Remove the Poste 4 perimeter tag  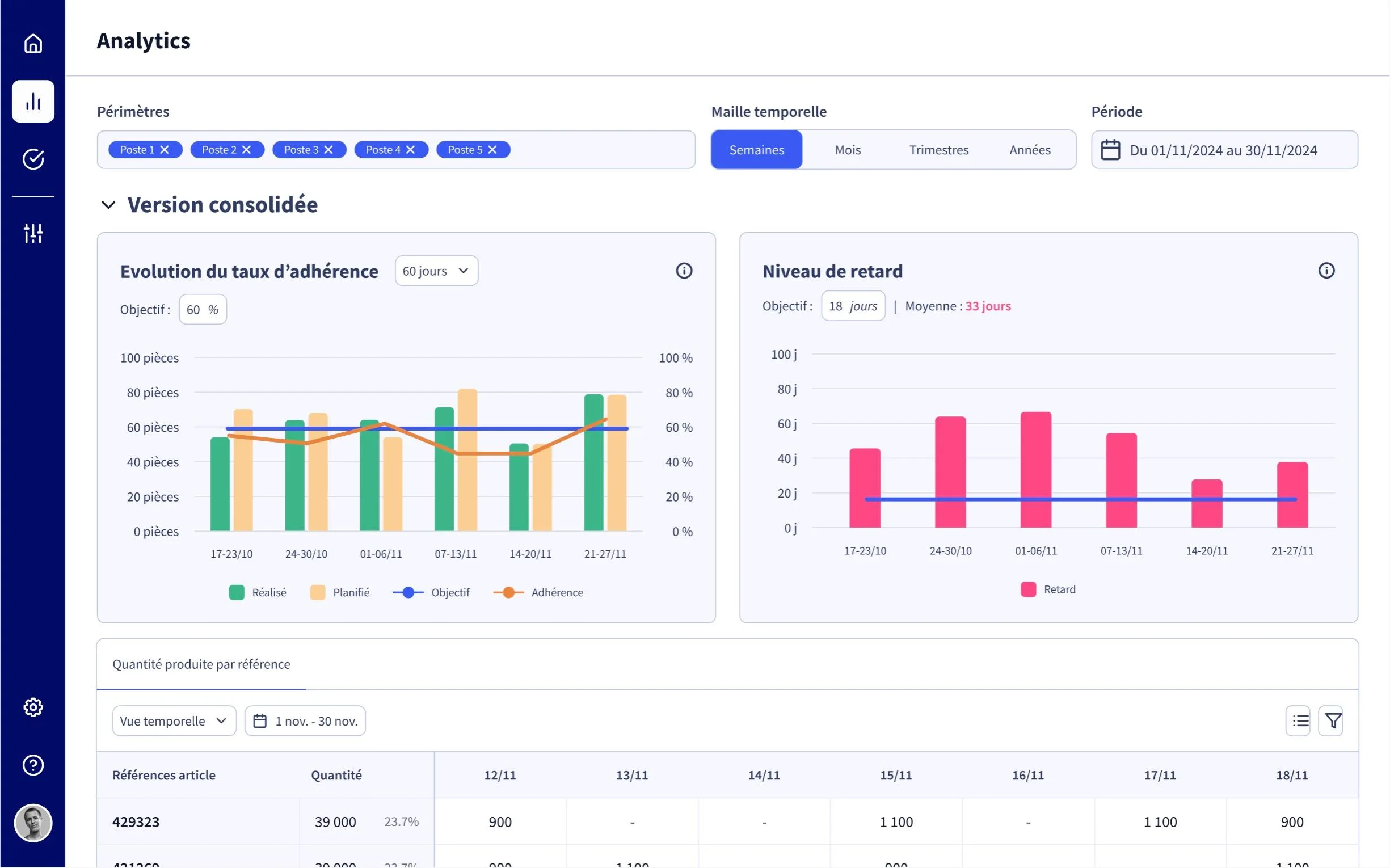[x=411, y=150]
